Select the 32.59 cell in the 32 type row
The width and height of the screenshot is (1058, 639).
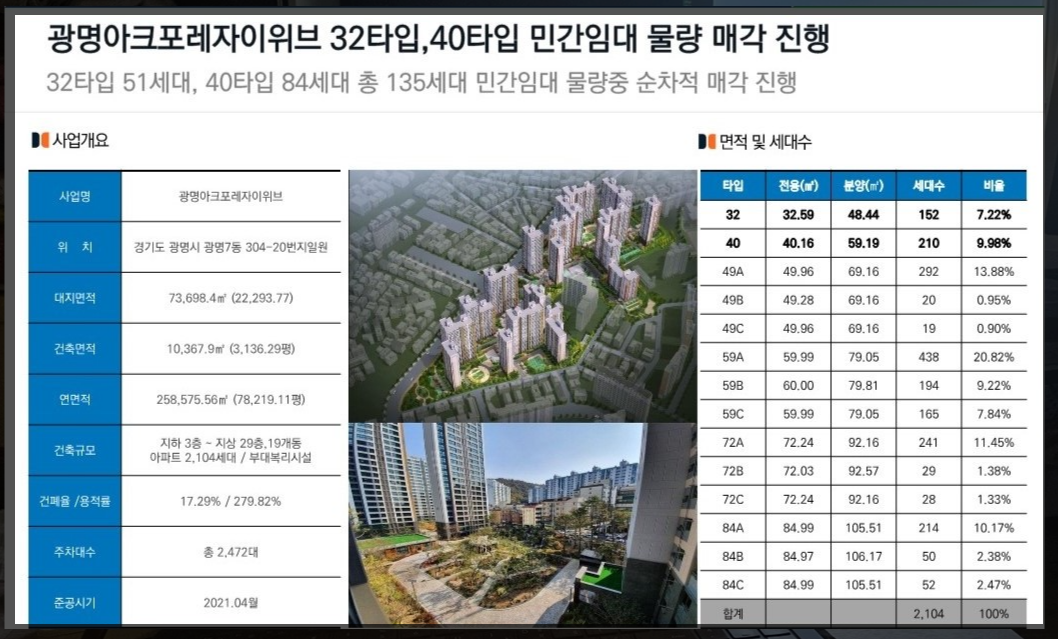click(798, 215)
